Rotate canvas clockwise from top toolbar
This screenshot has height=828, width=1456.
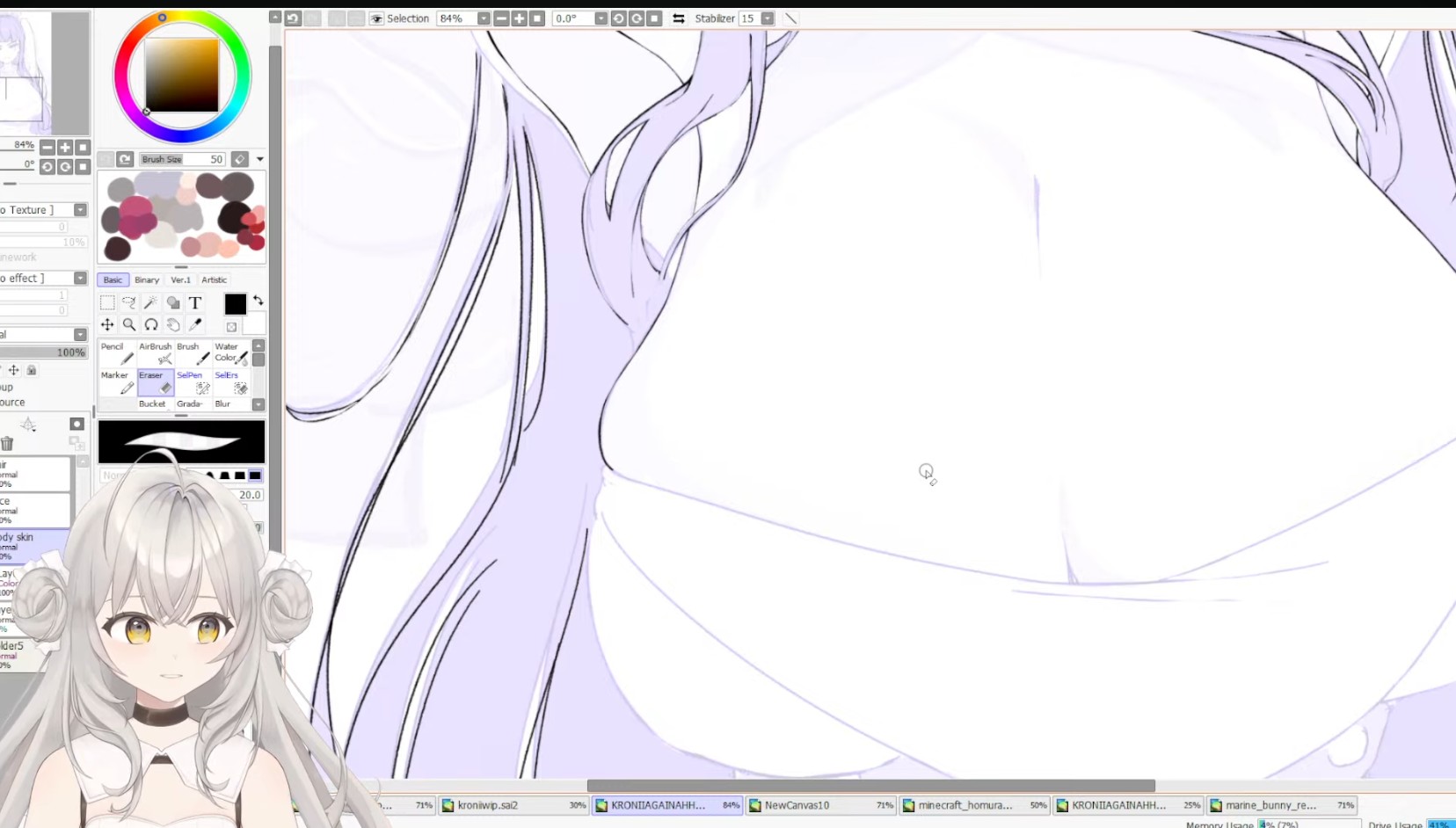point(637,18)
